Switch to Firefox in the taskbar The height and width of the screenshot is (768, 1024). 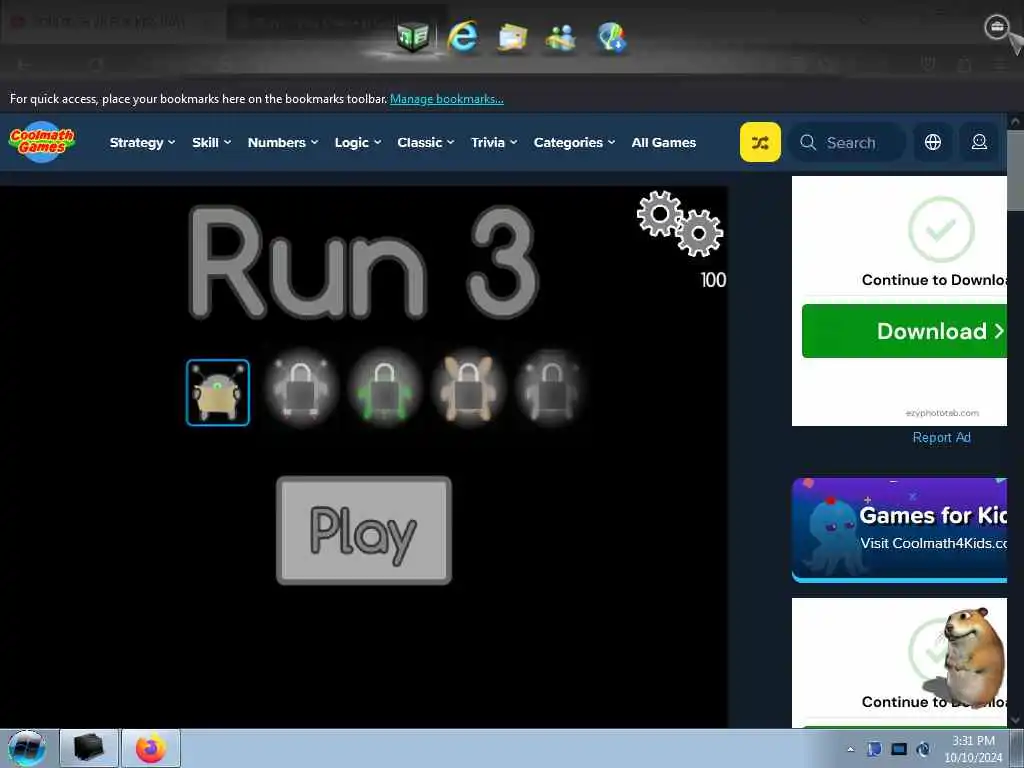coord(151,748)
